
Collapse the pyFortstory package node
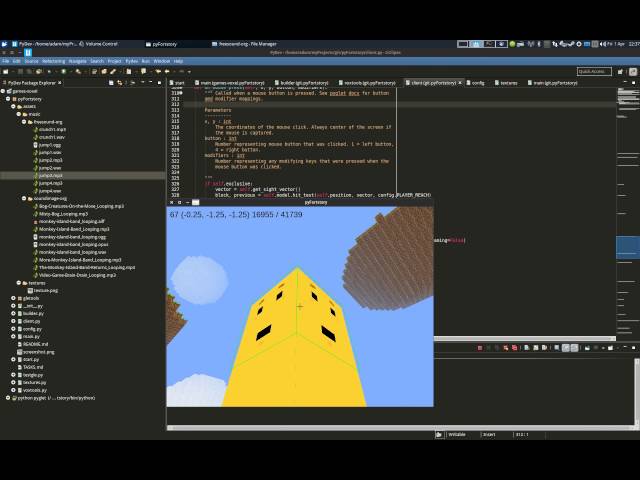click(x=8, y=99)
